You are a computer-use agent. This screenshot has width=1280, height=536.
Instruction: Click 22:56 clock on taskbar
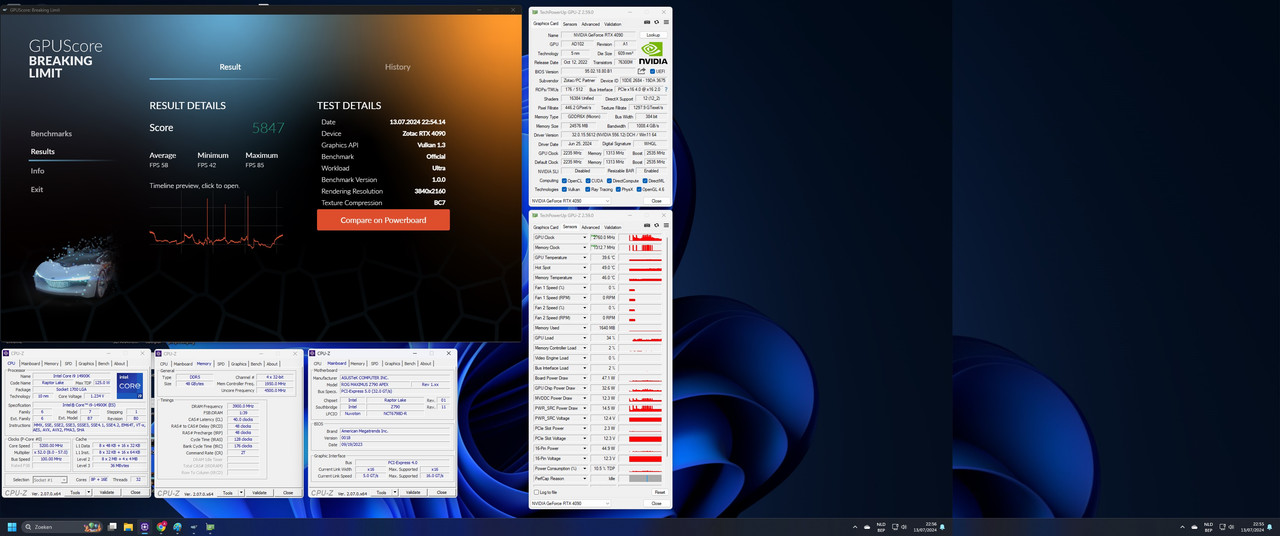click(x=930, y=526)
